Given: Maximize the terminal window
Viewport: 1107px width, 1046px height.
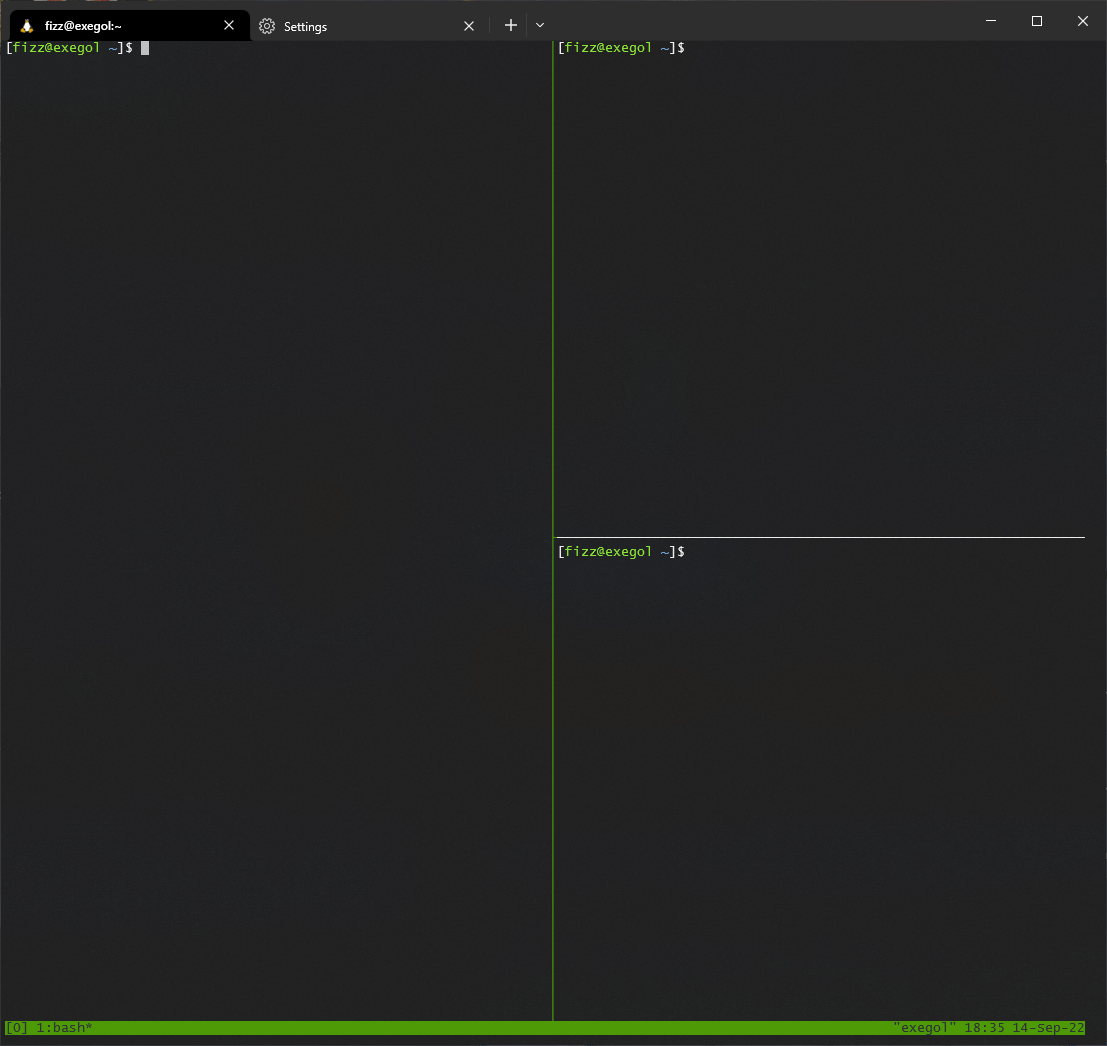Looking at the screenshot, I should pyautogui.click(x=1036, y=21).
